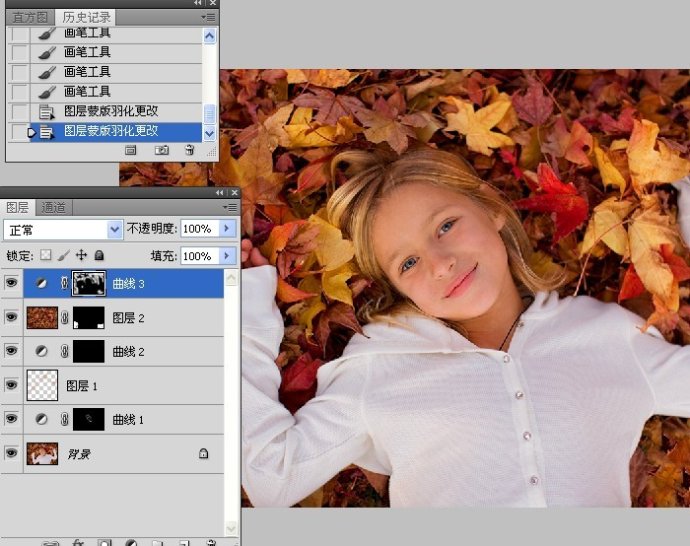Select the 曲线 3 layer mask thumbnail
The width and height of the screenshot is (690, 546).
(88, 283)
